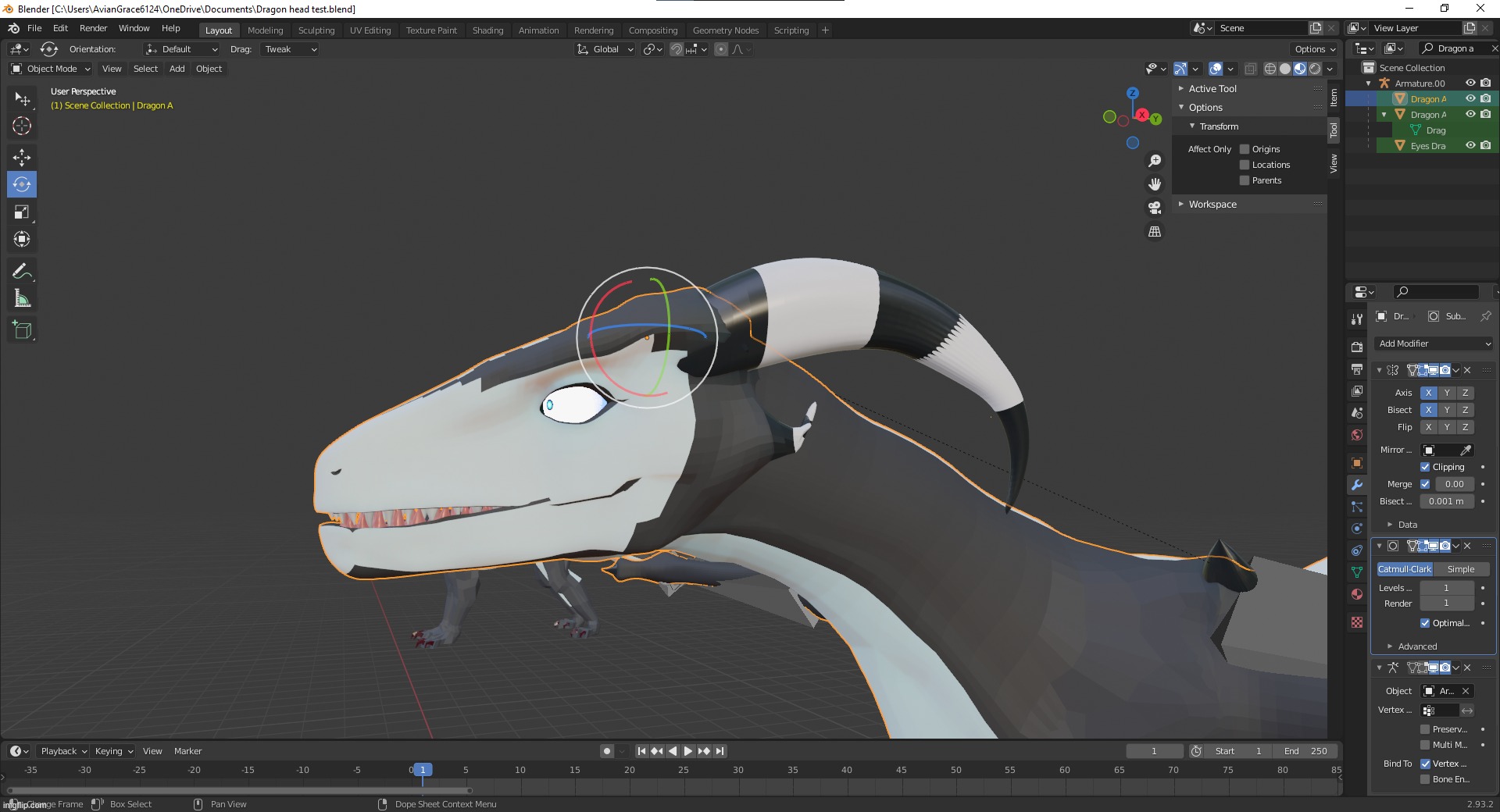Click frame 1 playhead marker
This screenshot has height=812, width=1500.
[x=423, y=770]
